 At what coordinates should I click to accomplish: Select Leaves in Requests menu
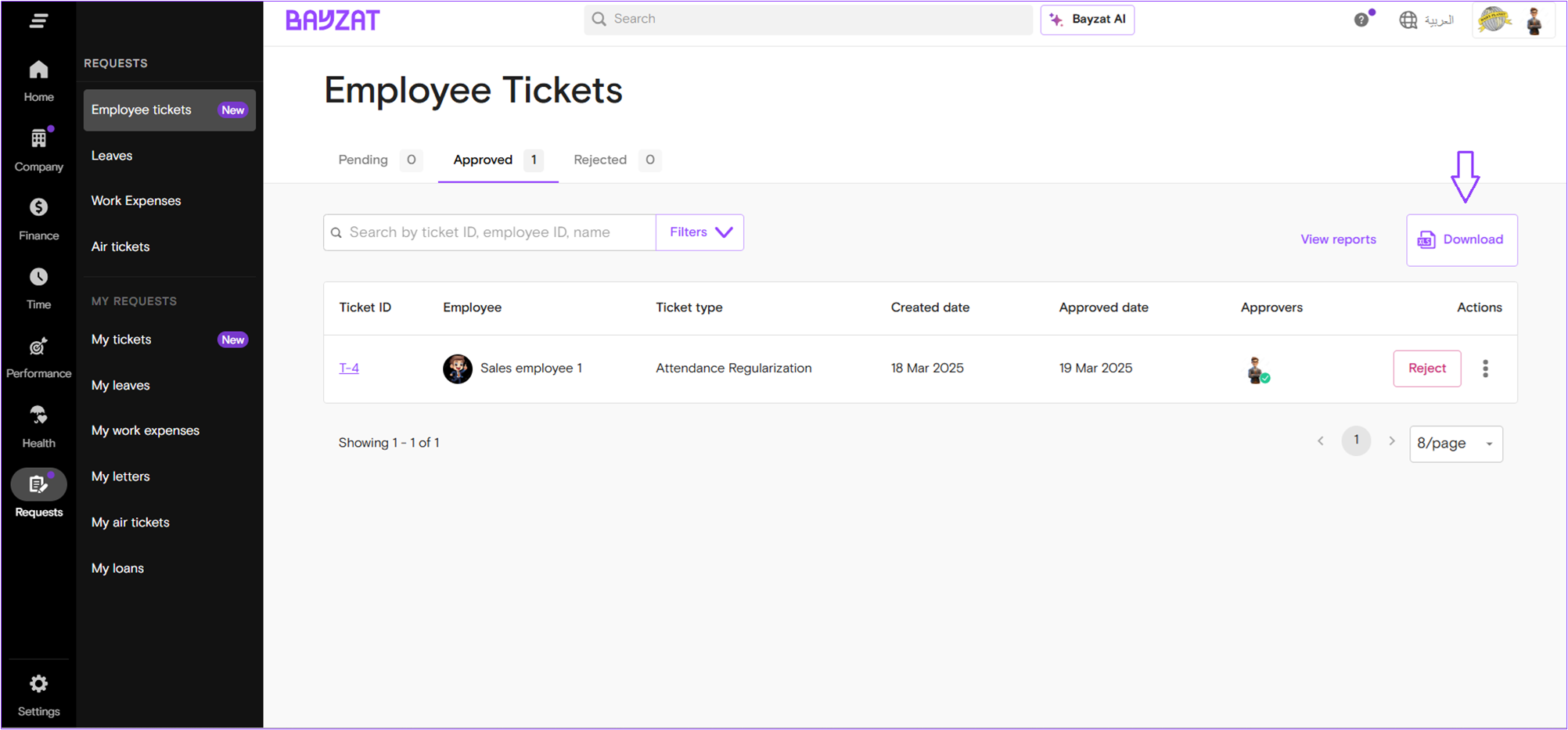coord(112,156)
